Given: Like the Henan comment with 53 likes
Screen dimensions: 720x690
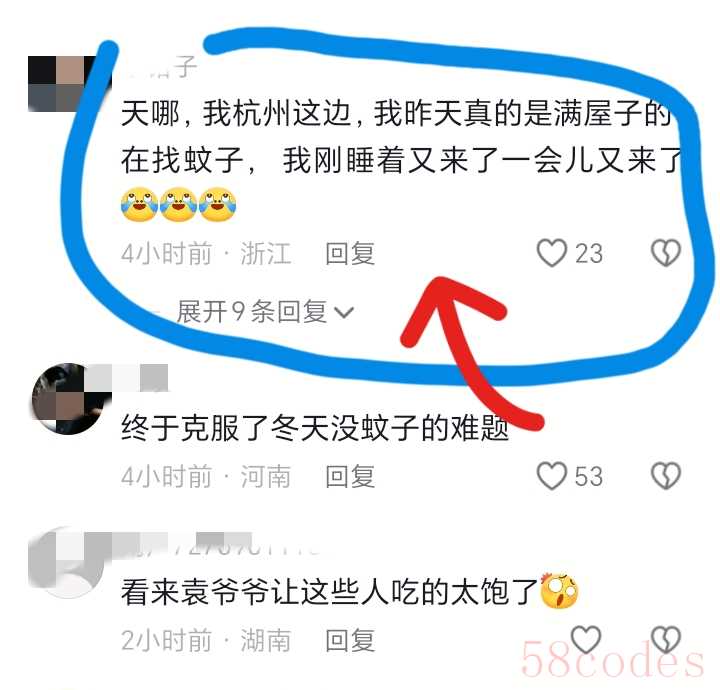Looking at the screenshot, I should pos(551,476).
